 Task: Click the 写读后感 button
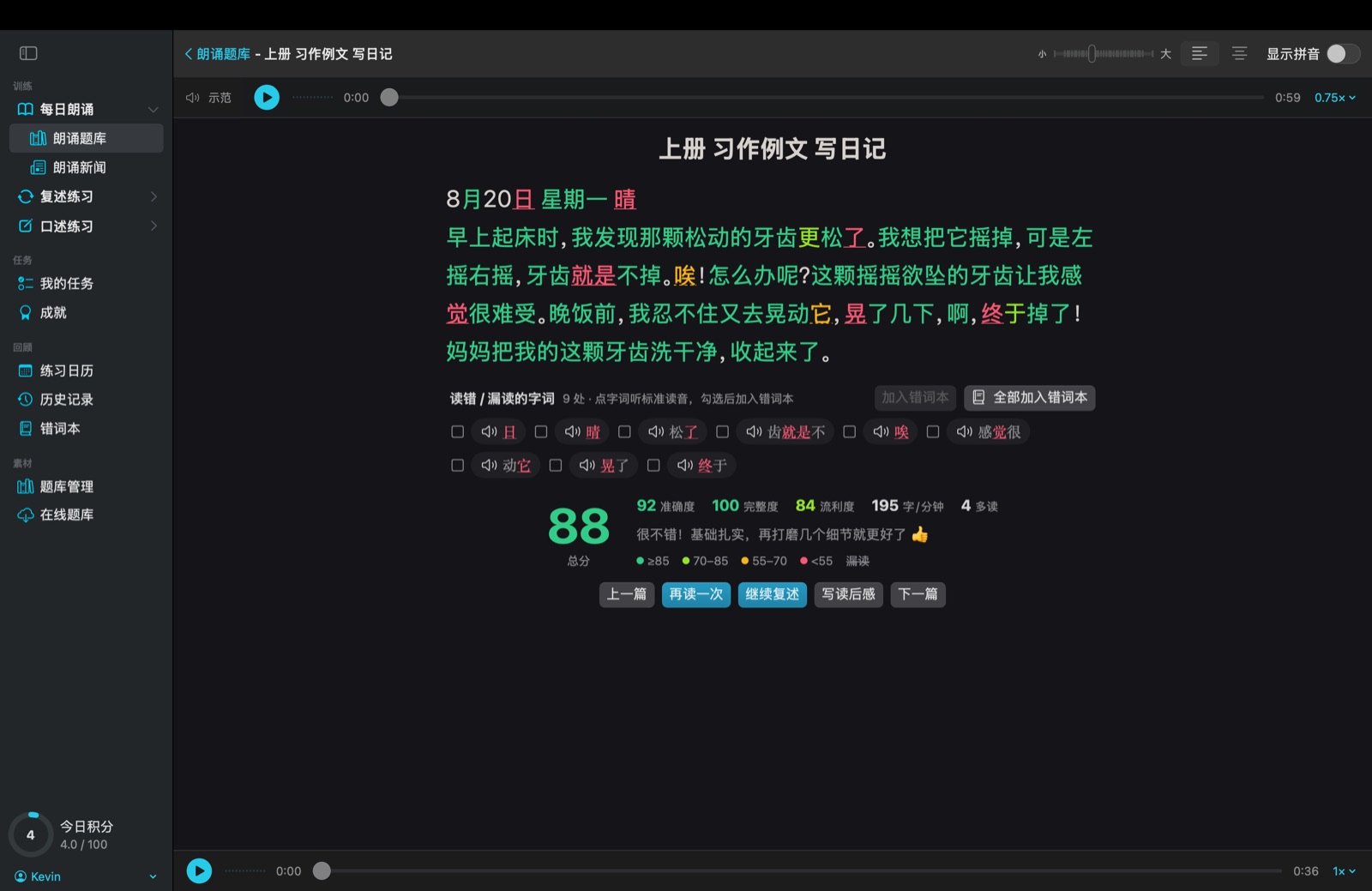[849, 594]
